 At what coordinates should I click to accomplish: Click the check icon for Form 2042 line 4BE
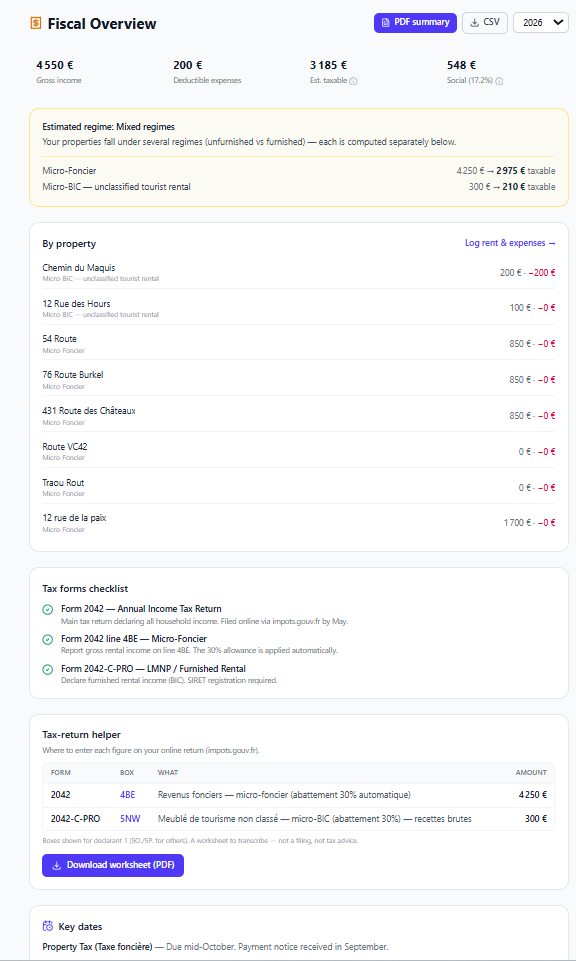point(48,639)
